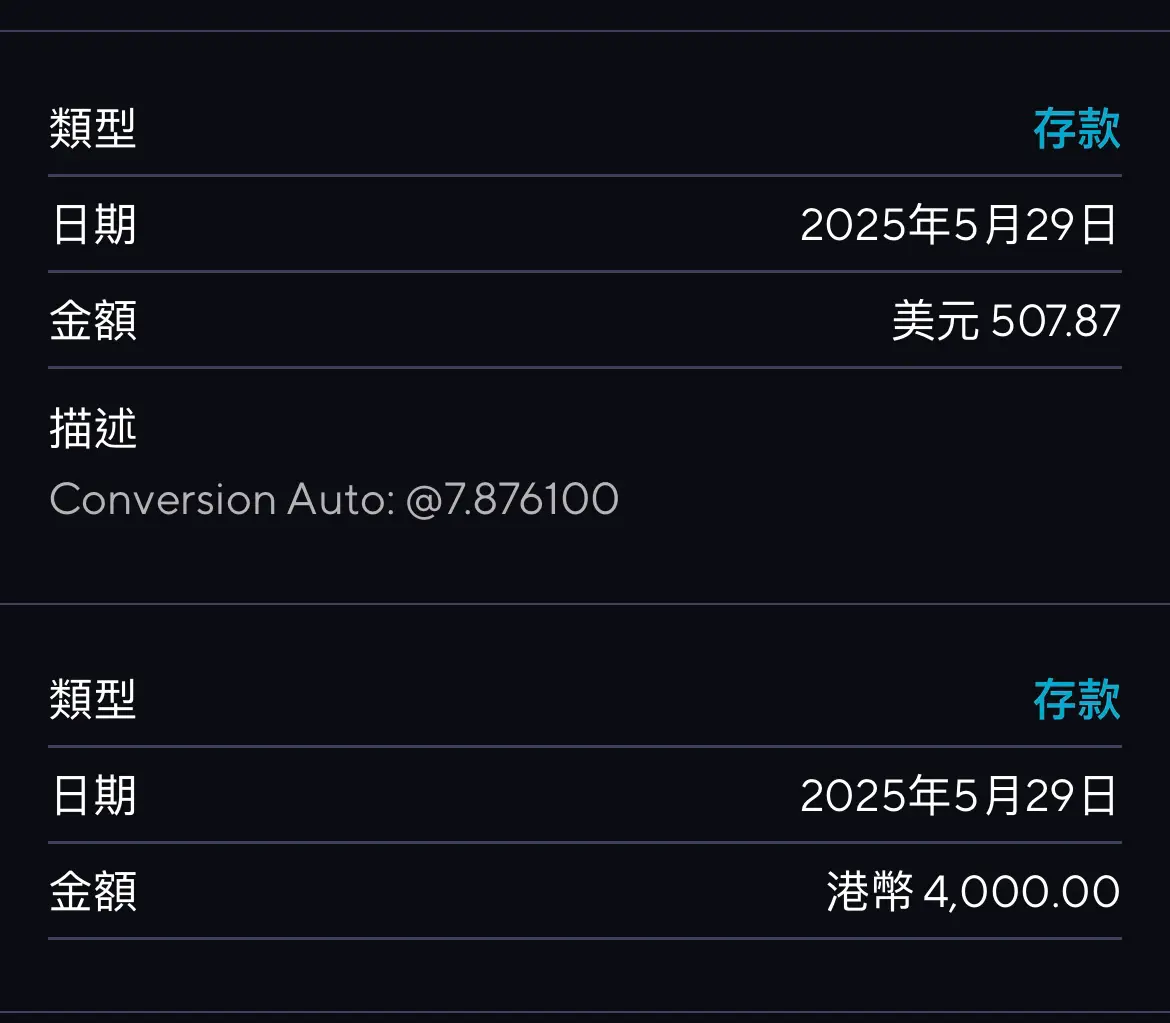Tap the Conversion Auto: @7.876100 text
Screen dimensions: 1170x1023
[x=334, y=499]
